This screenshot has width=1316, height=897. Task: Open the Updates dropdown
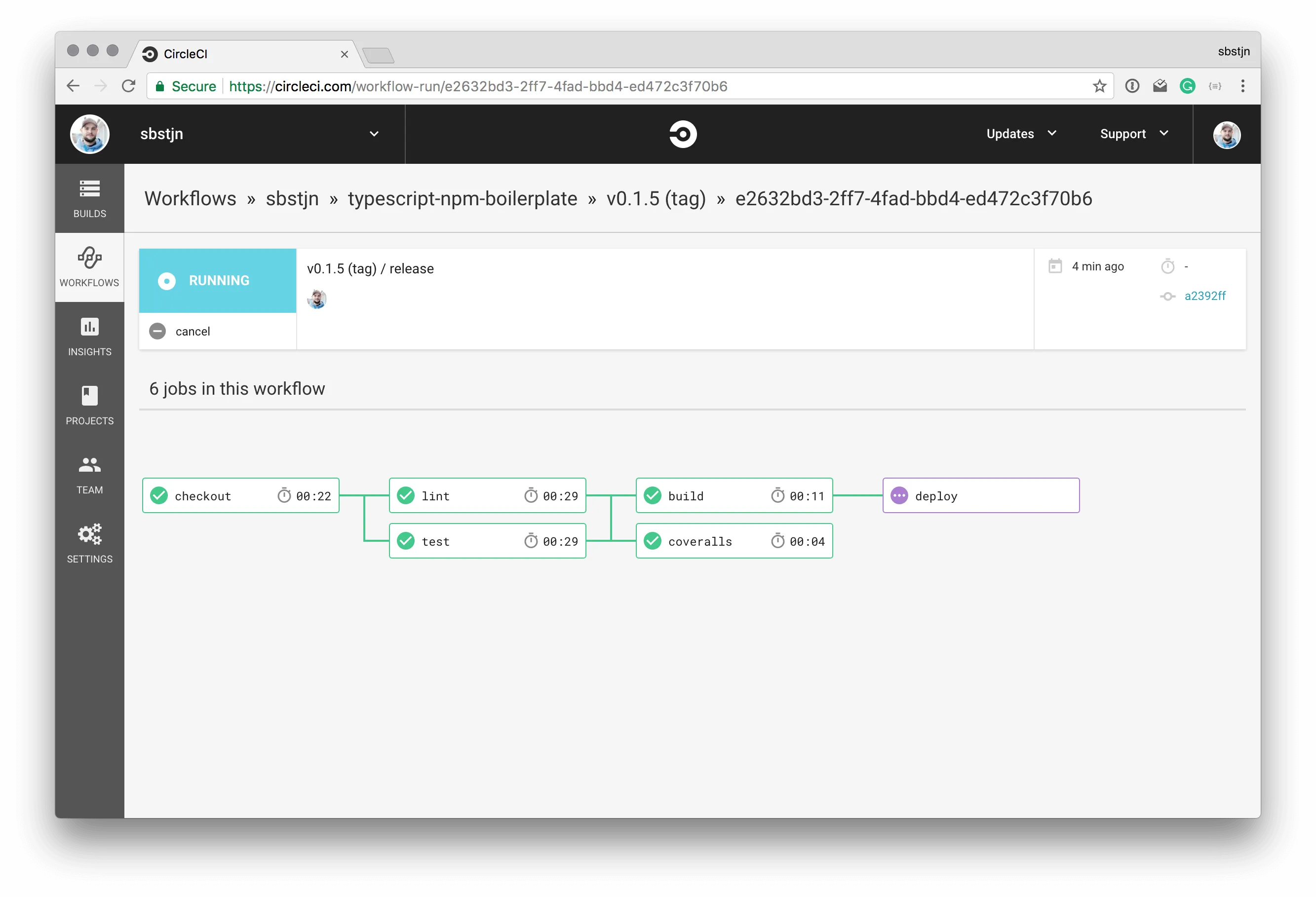click(x=1019, y=134)
